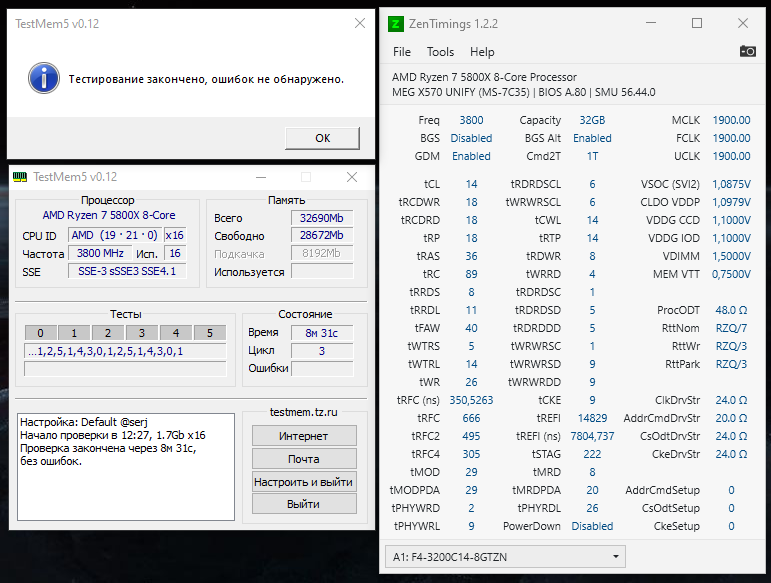
Task: Minimize the TestMem5 main window
Action: coord(261,177)
